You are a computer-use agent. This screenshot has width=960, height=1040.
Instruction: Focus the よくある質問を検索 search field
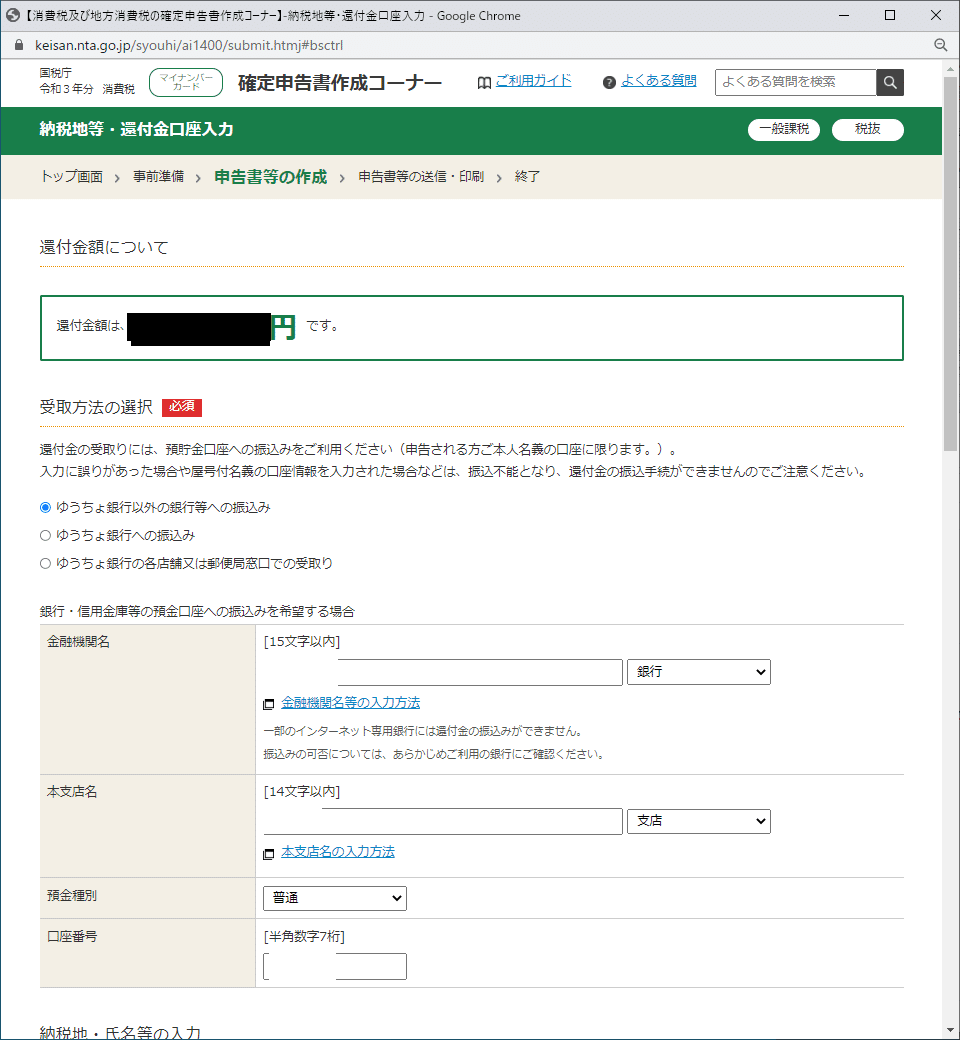[x=795, y=82]
